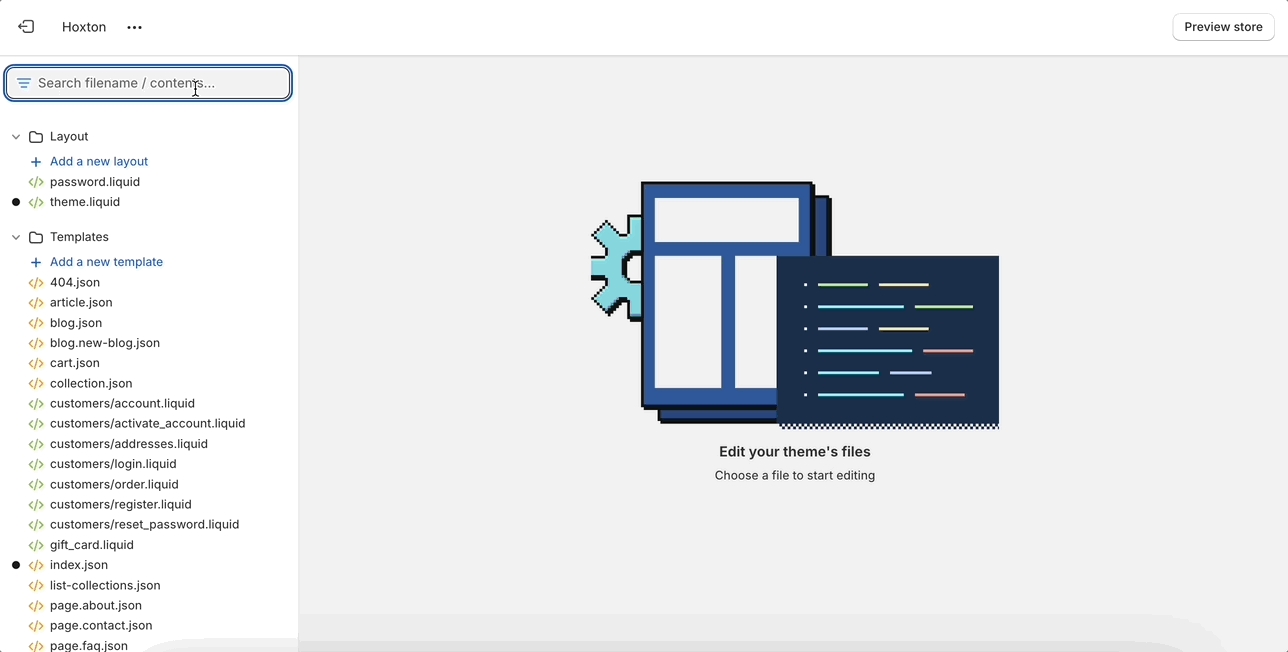Click the code icon beside password.liquid
Image resolution: width=1288 pixels, height=652 pixels.
(x=36, y=182)
